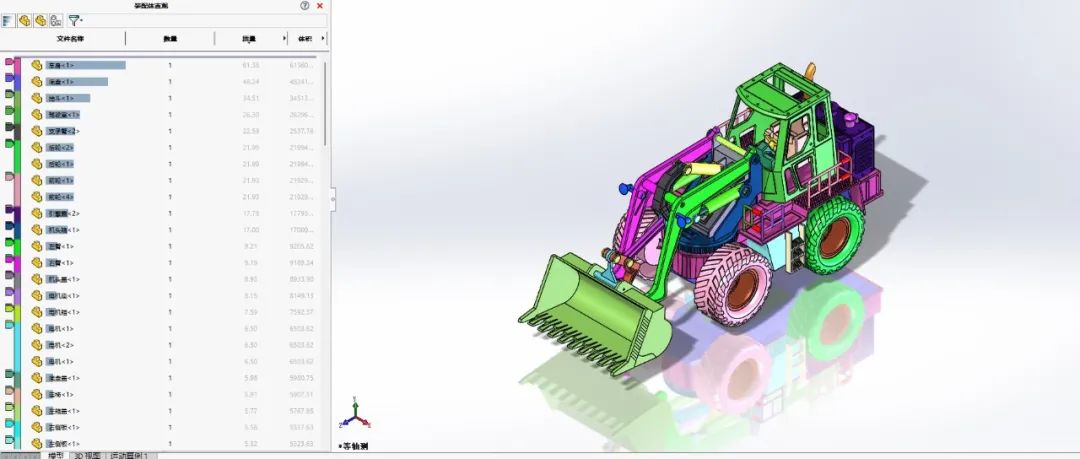Close the assembly visualization panel
The height and width of the screenshot is (459, 1080).
320,6
